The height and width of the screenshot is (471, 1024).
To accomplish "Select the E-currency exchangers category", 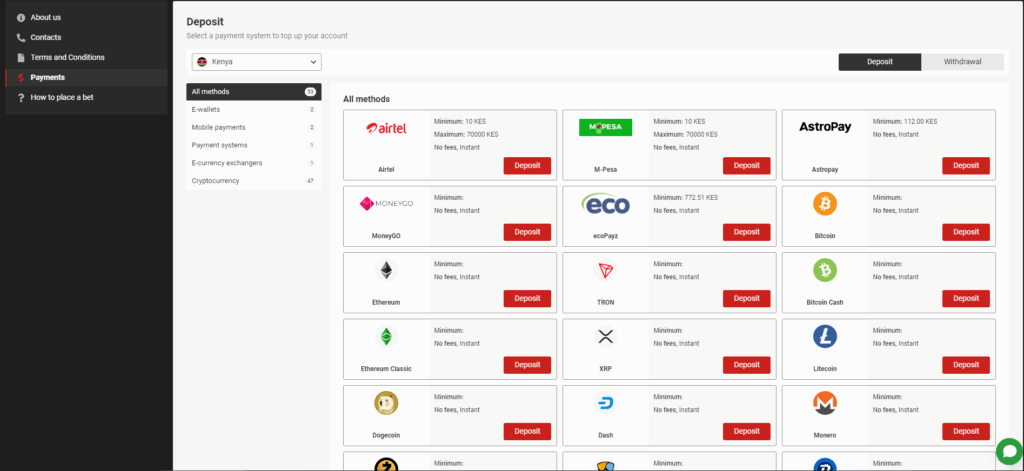I will [253, 163].
